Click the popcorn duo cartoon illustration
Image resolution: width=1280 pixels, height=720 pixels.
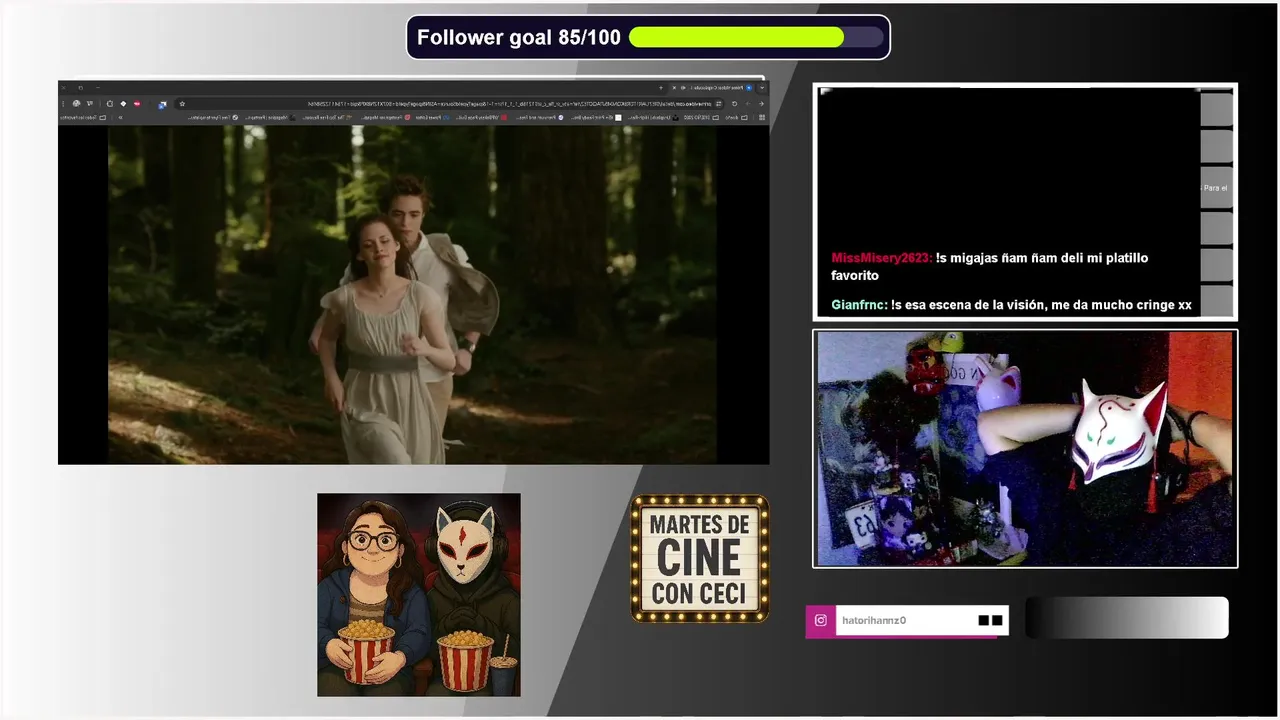click(x=419, y=595)
